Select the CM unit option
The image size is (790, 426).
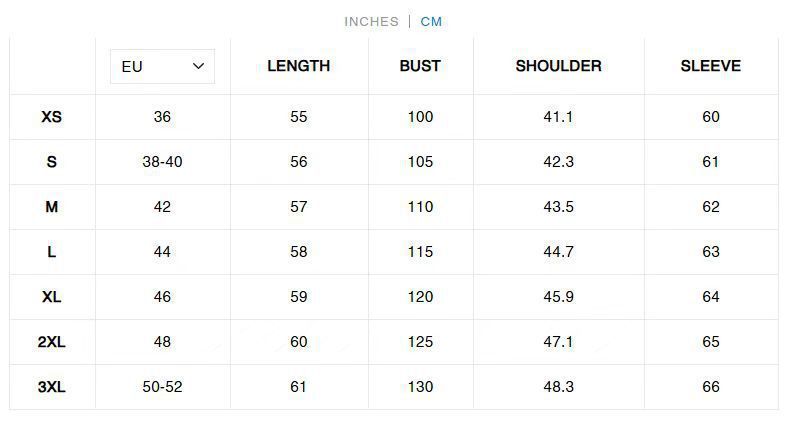(x=431, y=21)
